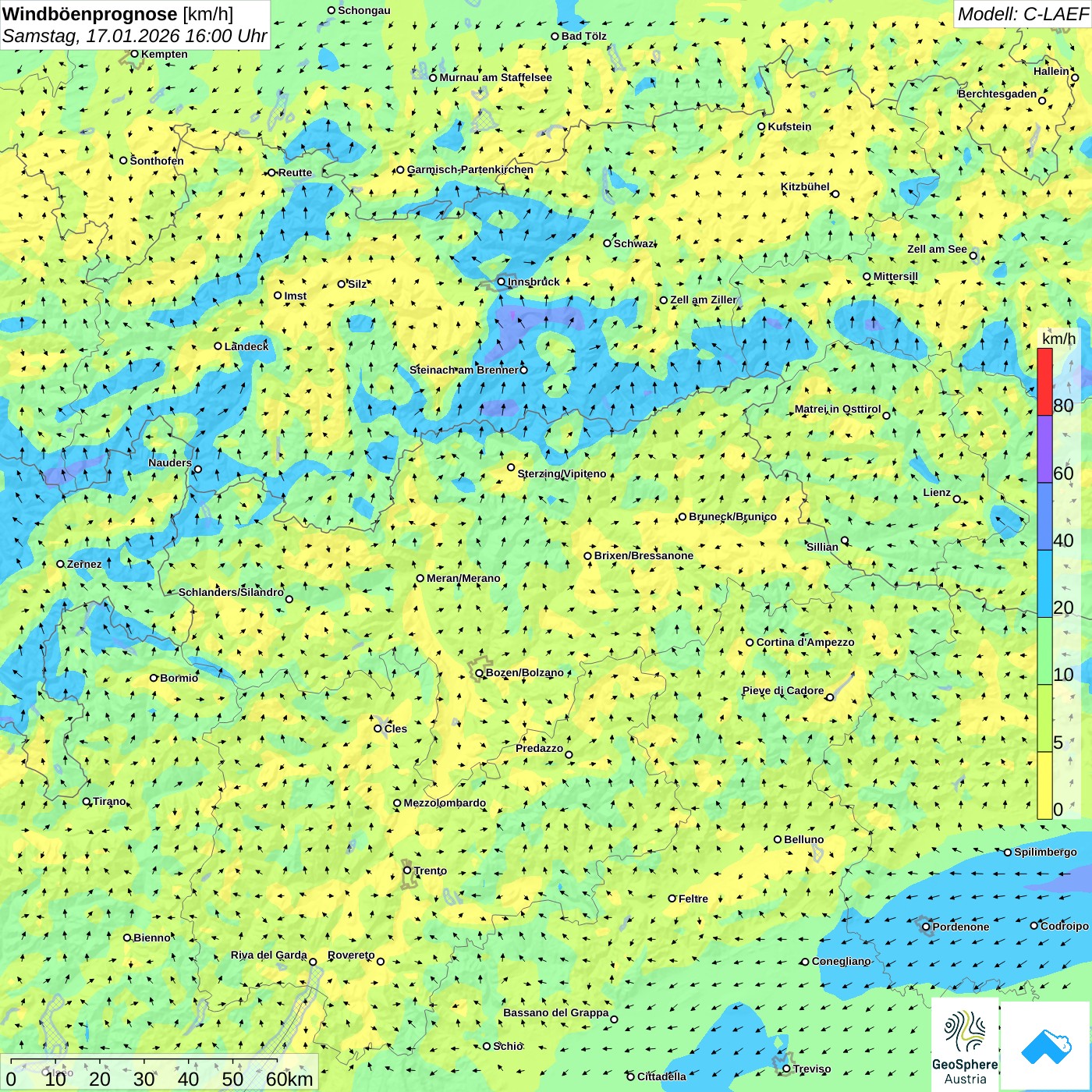Click the Kempten label
This screenshot has width=1092, height=1092.
[165, 54]
